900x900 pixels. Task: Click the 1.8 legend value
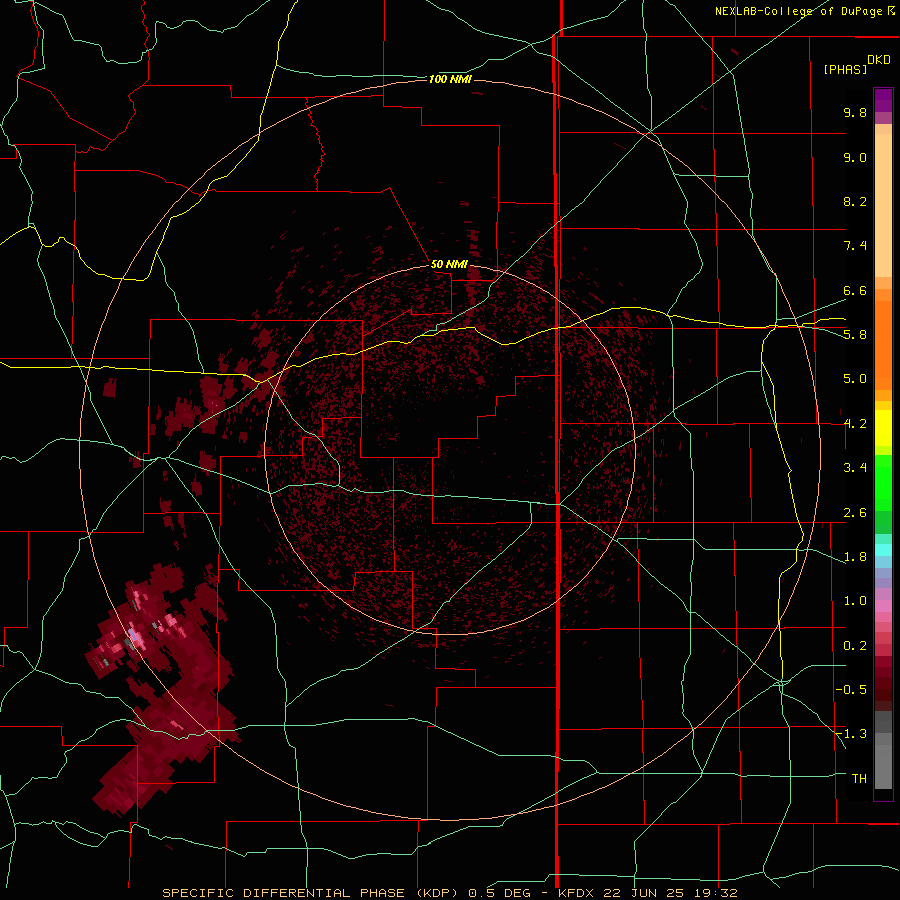855,557
